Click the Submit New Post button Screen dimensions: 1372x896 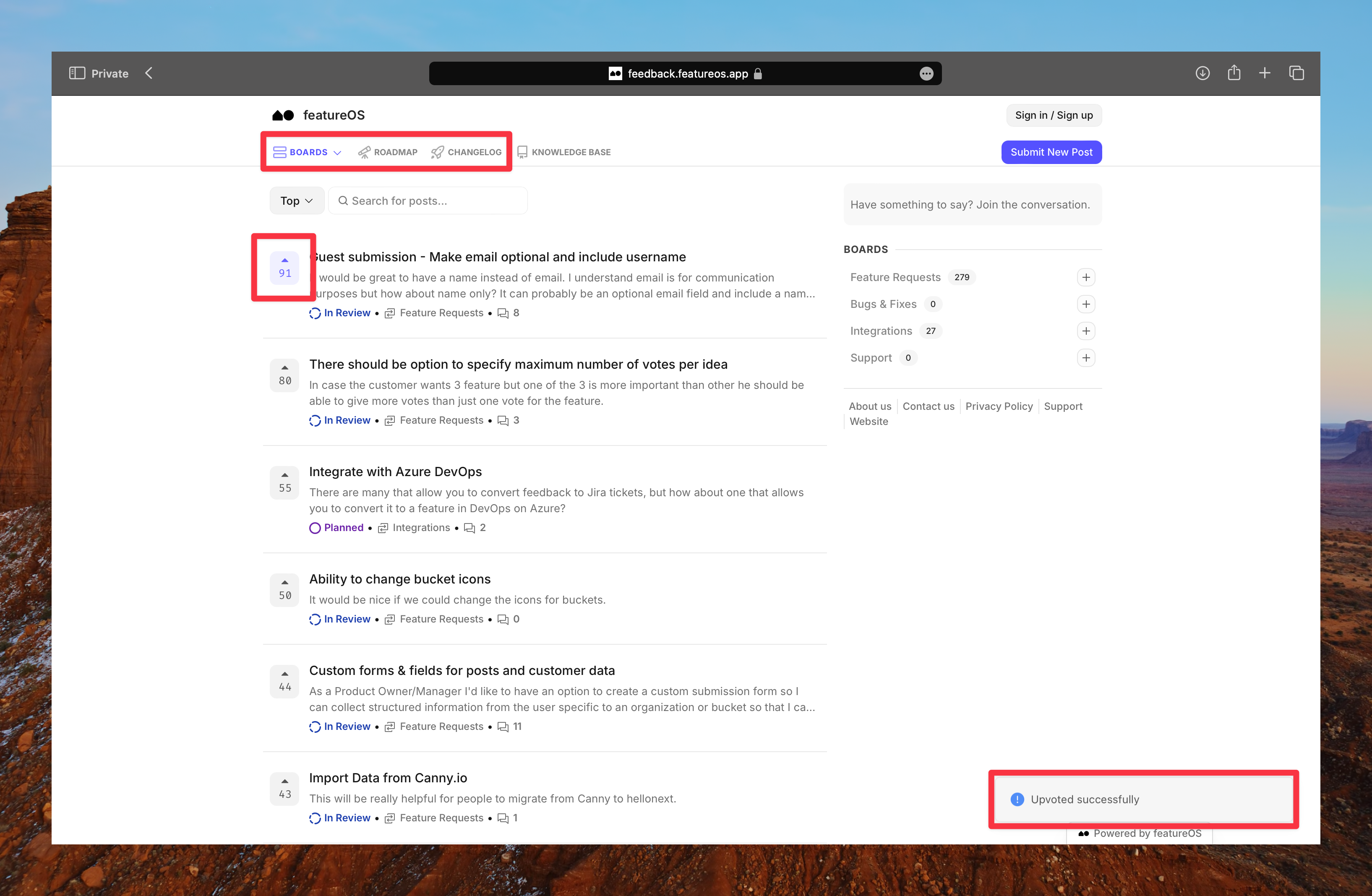(x=1051, y=152)
